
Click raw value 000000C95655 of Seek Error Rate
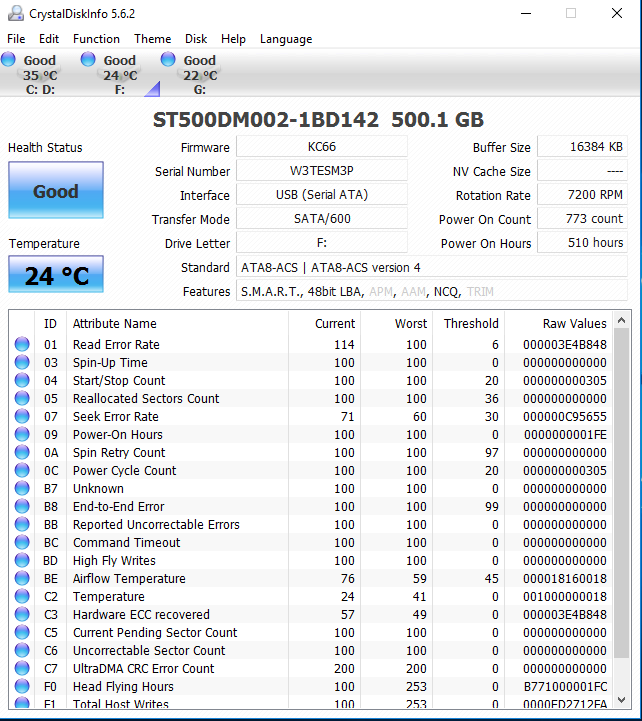pos(565,416)
